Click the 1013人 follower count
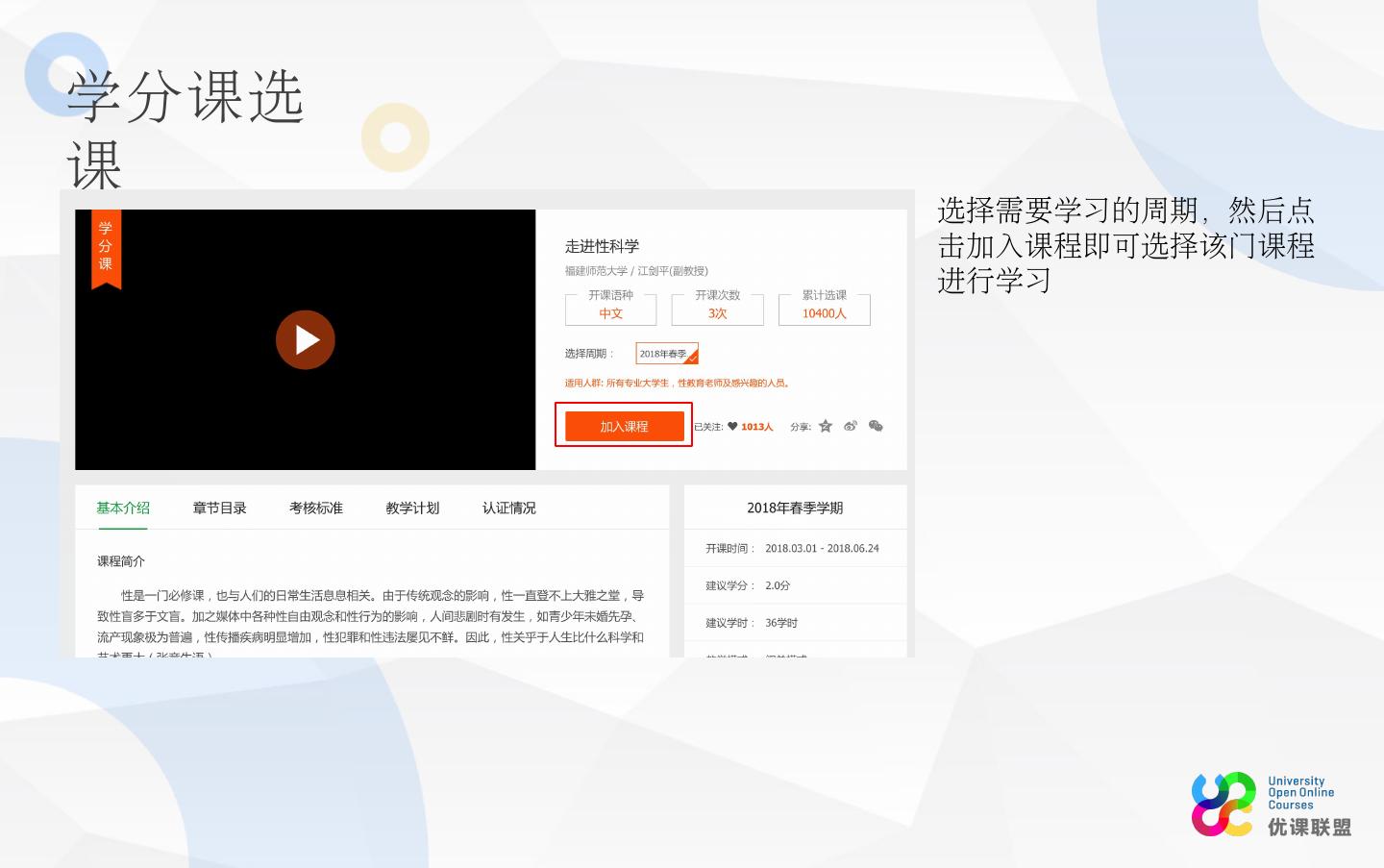 757,427
